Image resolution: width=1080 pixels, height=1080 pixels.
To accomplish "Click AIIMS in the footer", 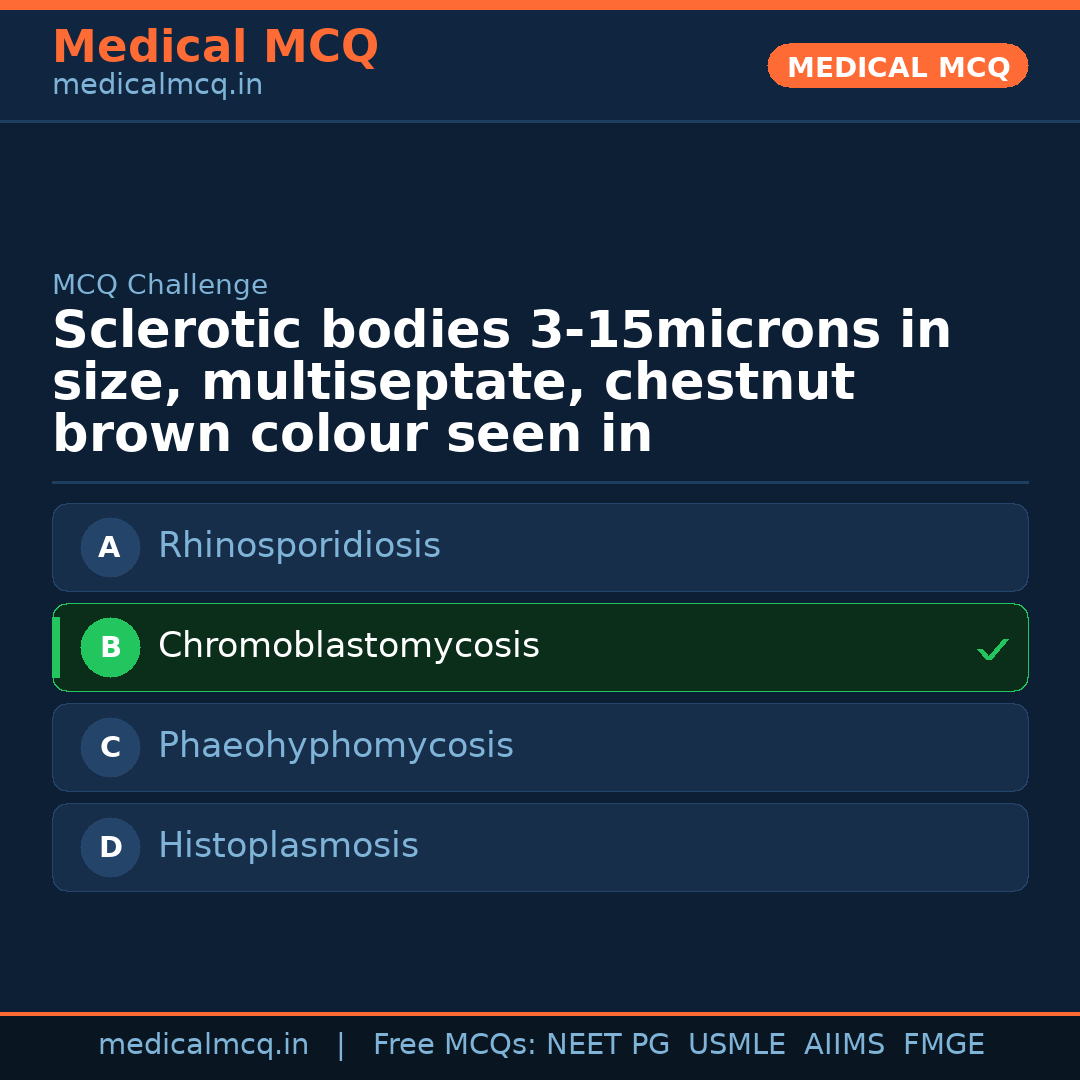I will point(844,1045).
